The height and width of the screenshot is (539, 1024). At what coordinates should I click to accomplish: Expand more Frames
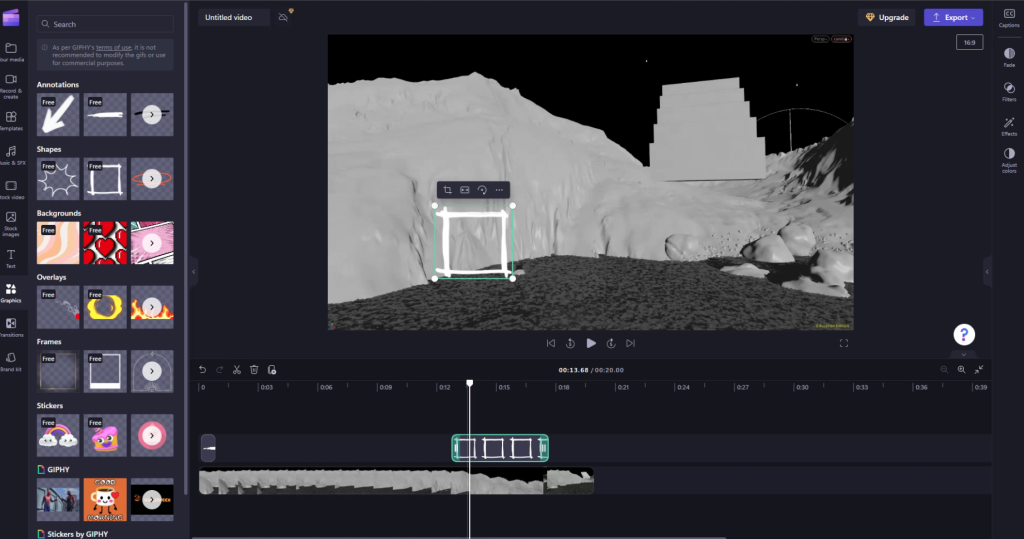pyautogui.click(x=152, y=371)
